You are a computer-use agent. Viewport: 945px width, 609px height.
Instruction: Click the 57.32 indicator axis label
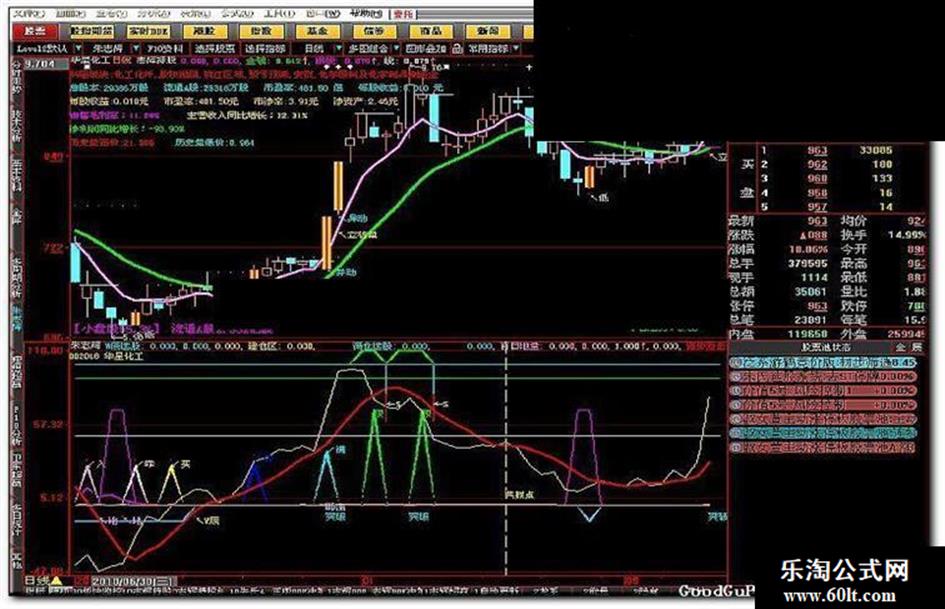48,424
